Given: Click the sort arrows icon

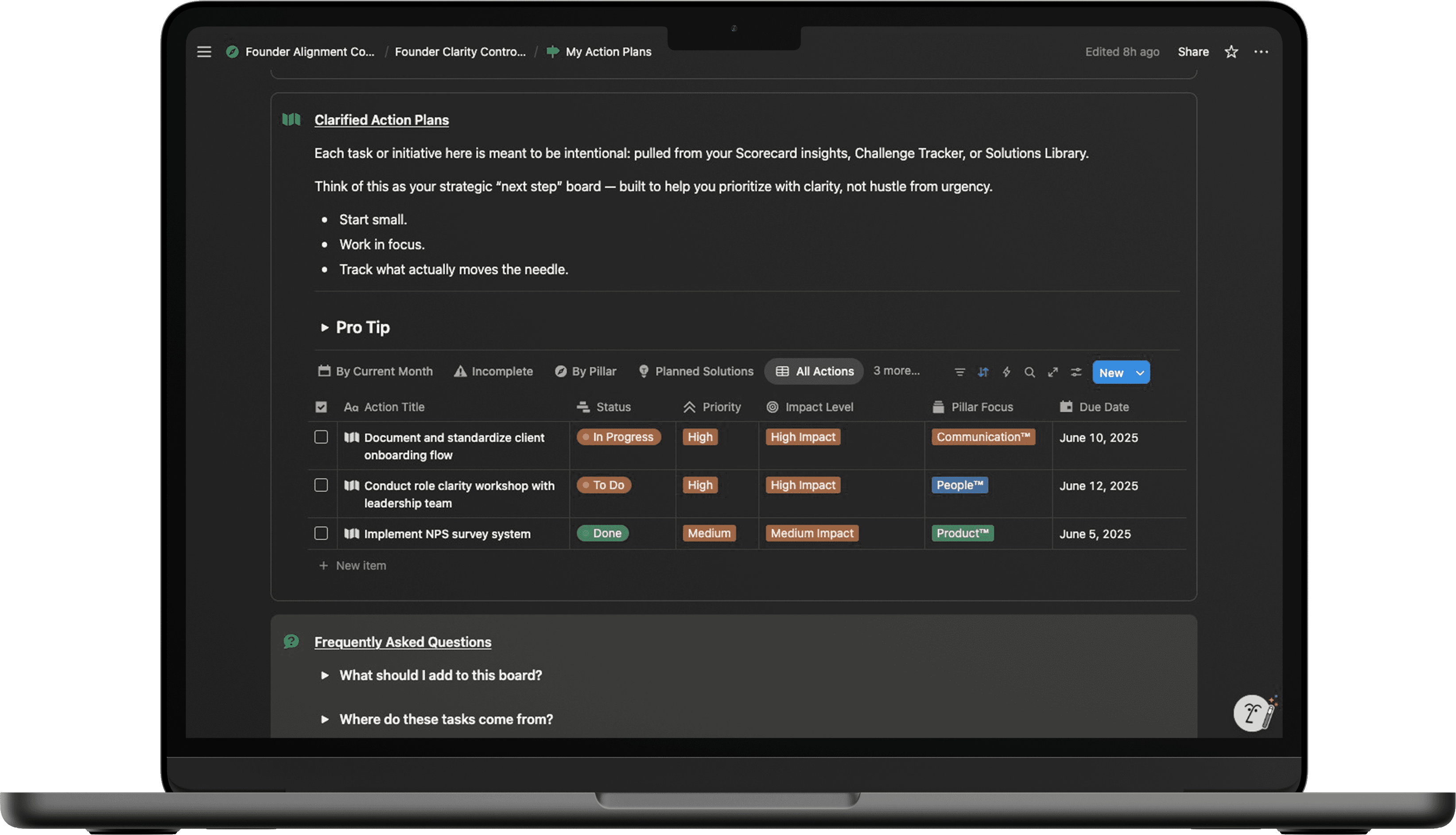Looking at the screenshot, I should pos(983,372).
